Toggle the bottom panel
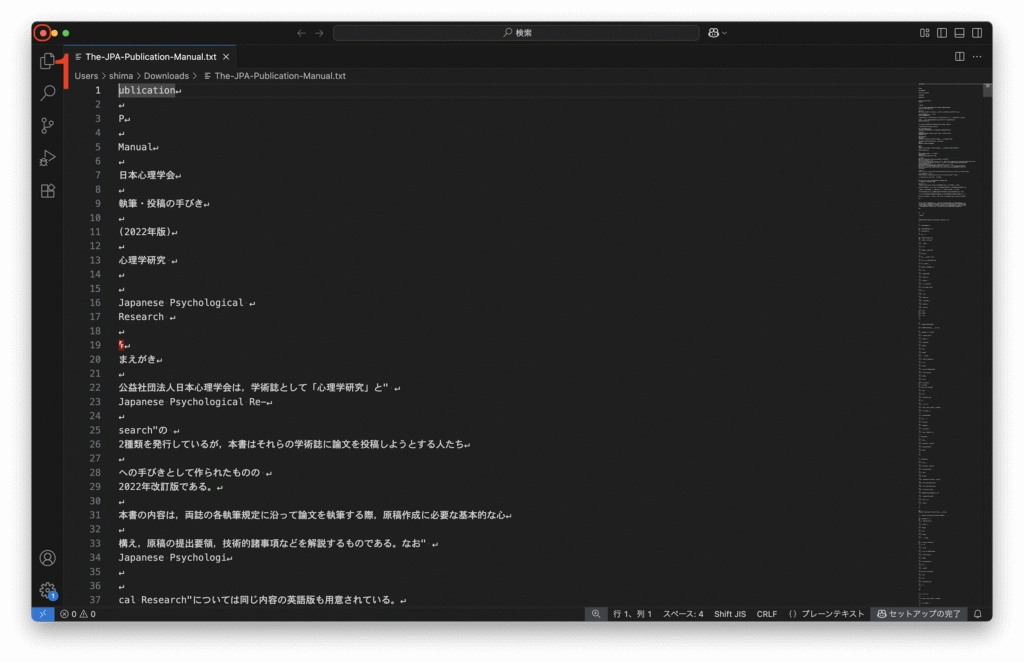This screenshot has height=663, width=1024. [959, 33]
